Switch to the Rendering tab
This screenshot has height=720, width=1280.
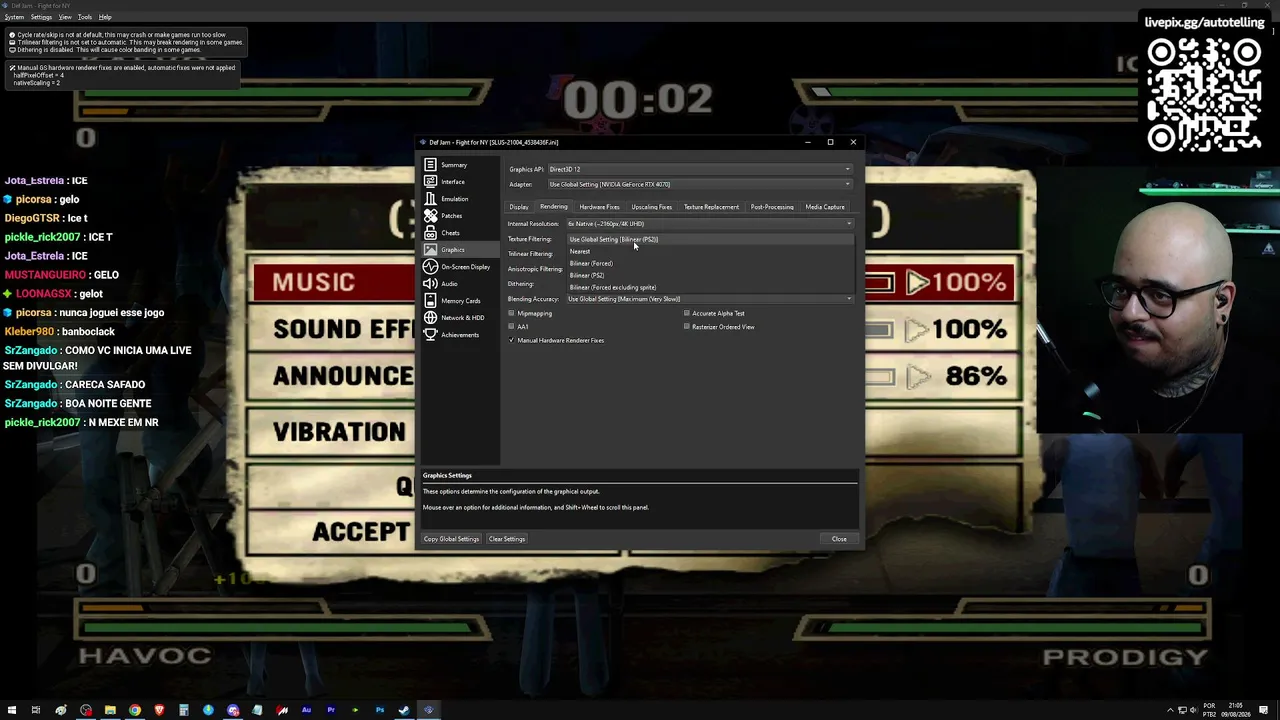[x=554, y=207]
